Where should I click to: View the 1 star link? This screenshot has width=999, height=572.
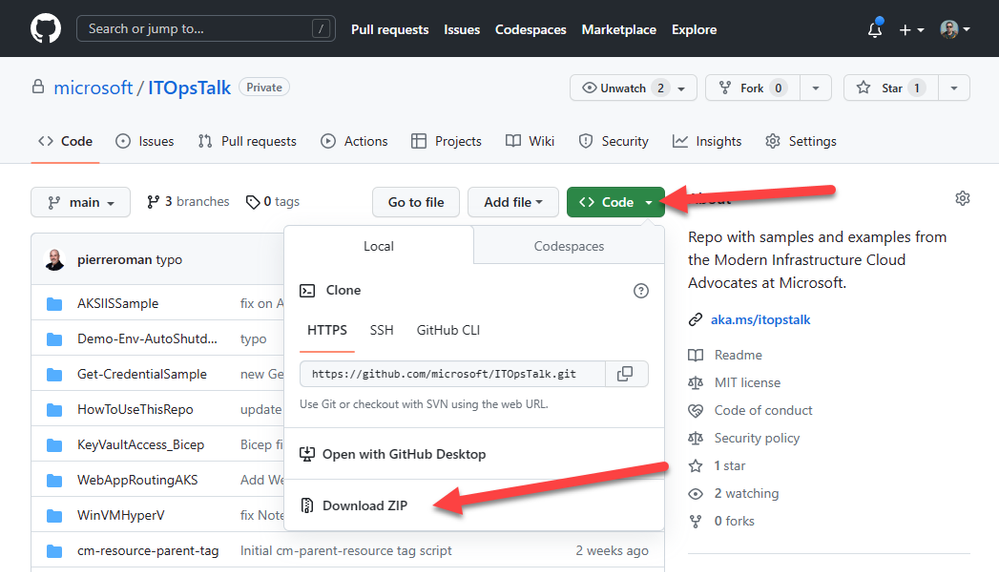[x=729, y=466]
